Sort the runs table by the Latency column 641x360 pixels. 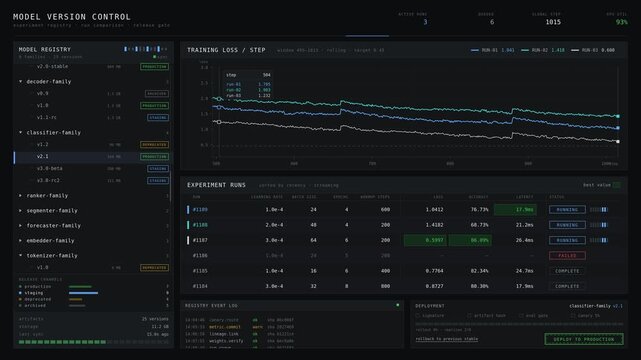pos(524,197)
